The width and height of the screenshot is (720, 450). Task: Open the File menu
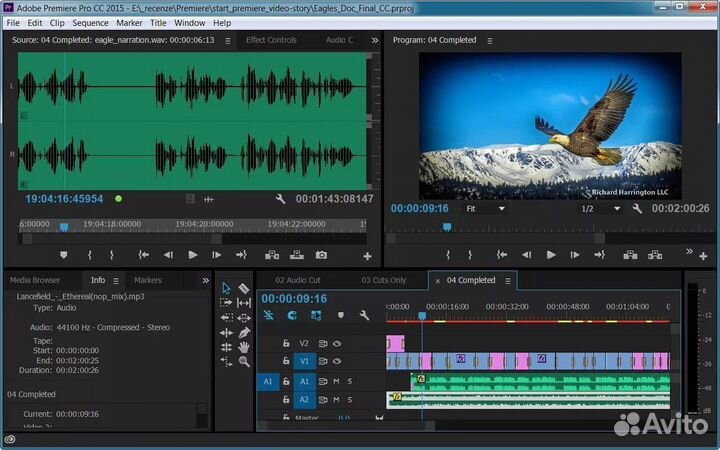tap(13, 23)
